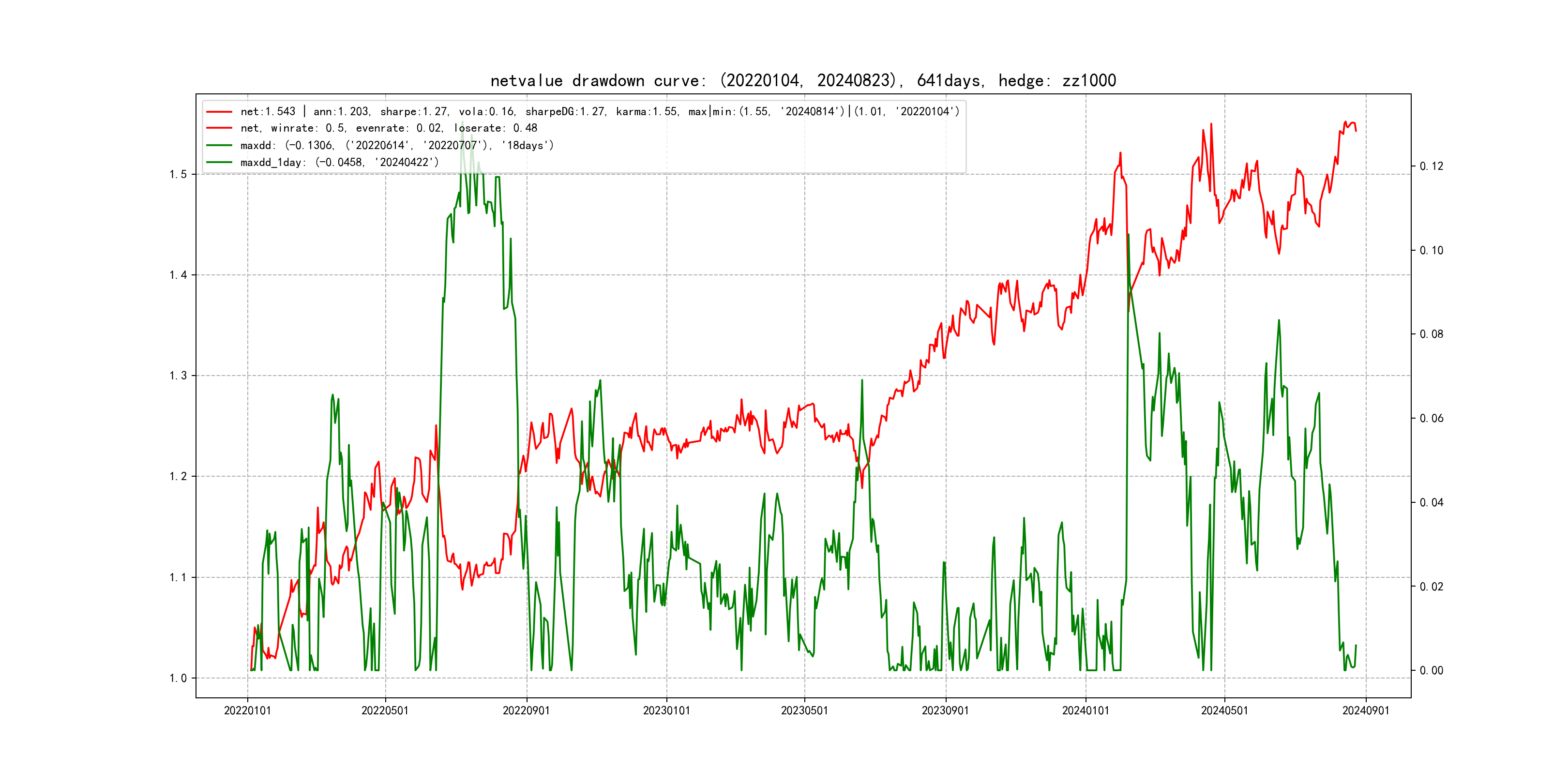The image size is (1568, 784).
Task: Click the 20240101 x-axis date label
Action: click(1086, 711)
